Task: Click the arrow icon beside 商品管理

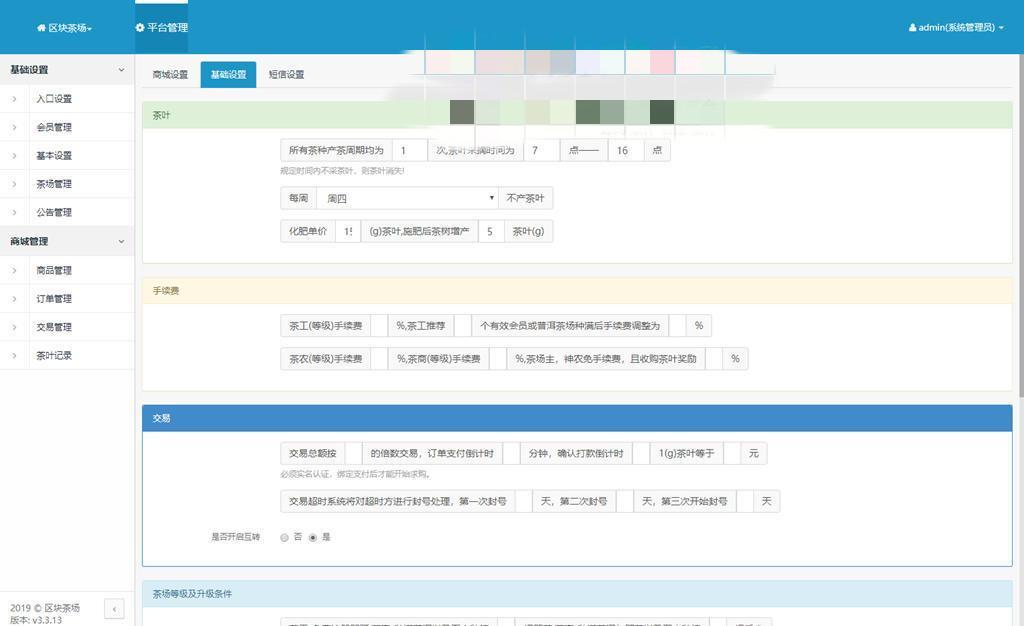Action: click(13, 270)
